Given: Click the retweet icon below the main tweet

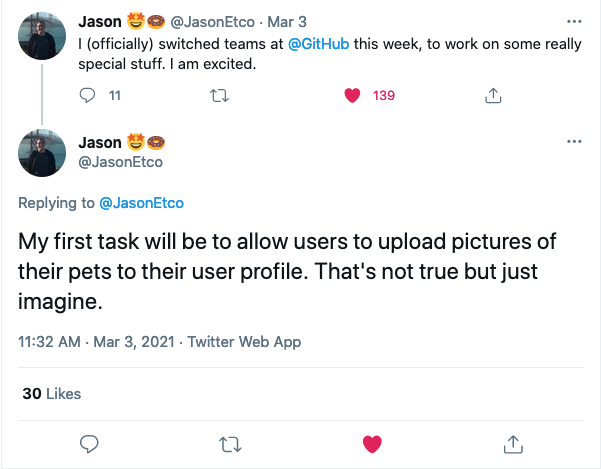Looking at the screenshot, I should click(230, 445).
